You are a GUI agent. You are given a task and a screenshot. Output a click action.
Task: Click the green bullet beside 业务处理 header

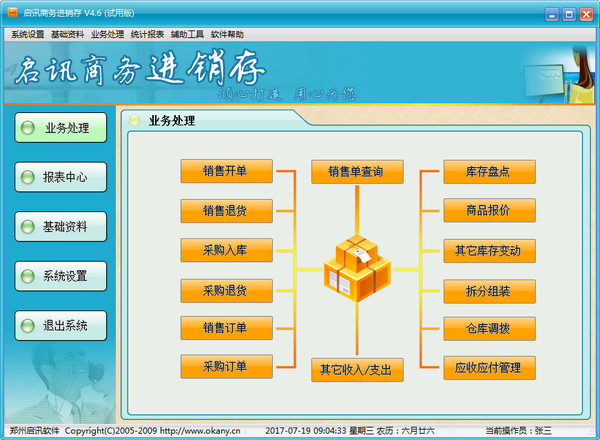pyautogui.click(x=135, y=121)
